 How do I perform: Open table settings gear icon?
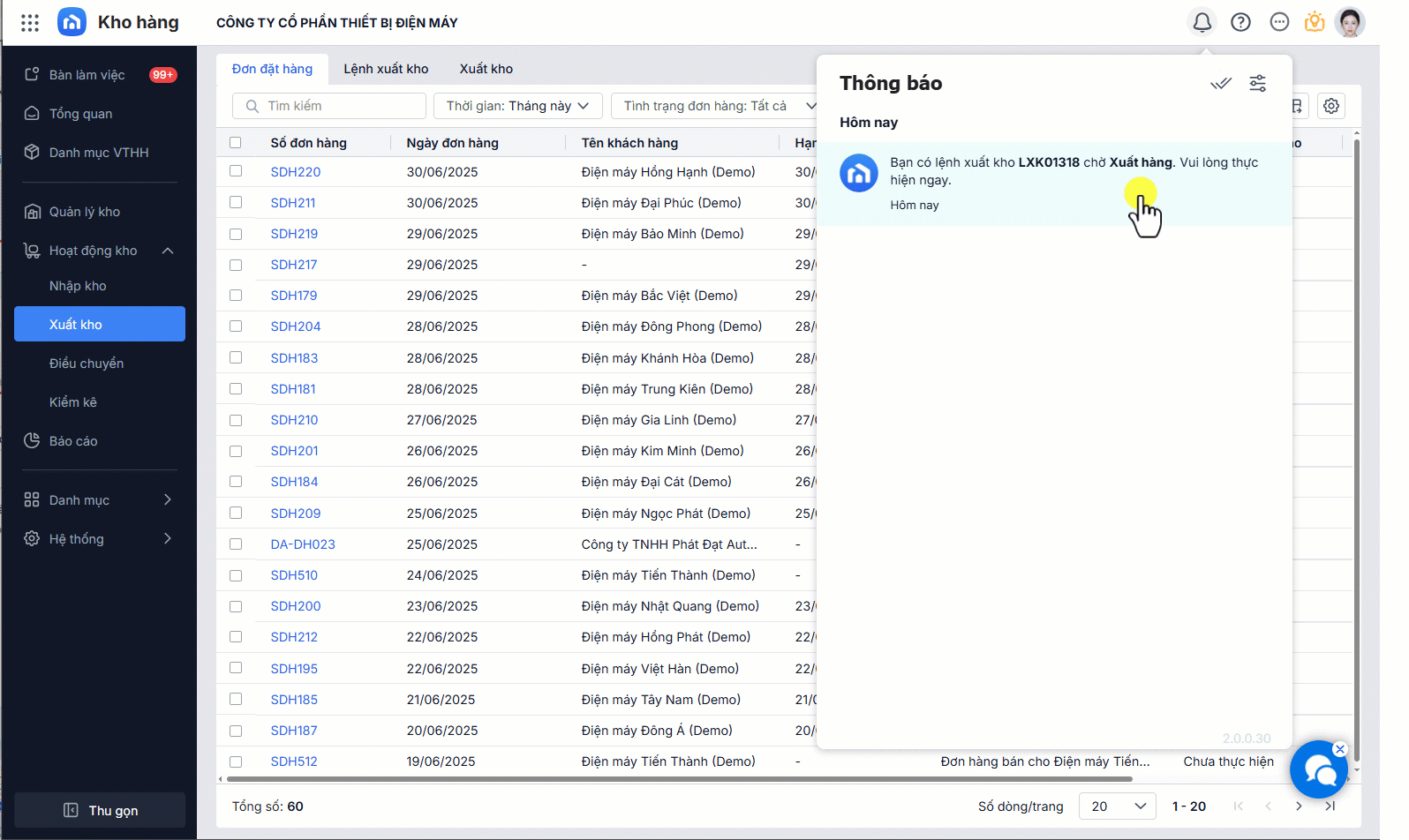1330,106
